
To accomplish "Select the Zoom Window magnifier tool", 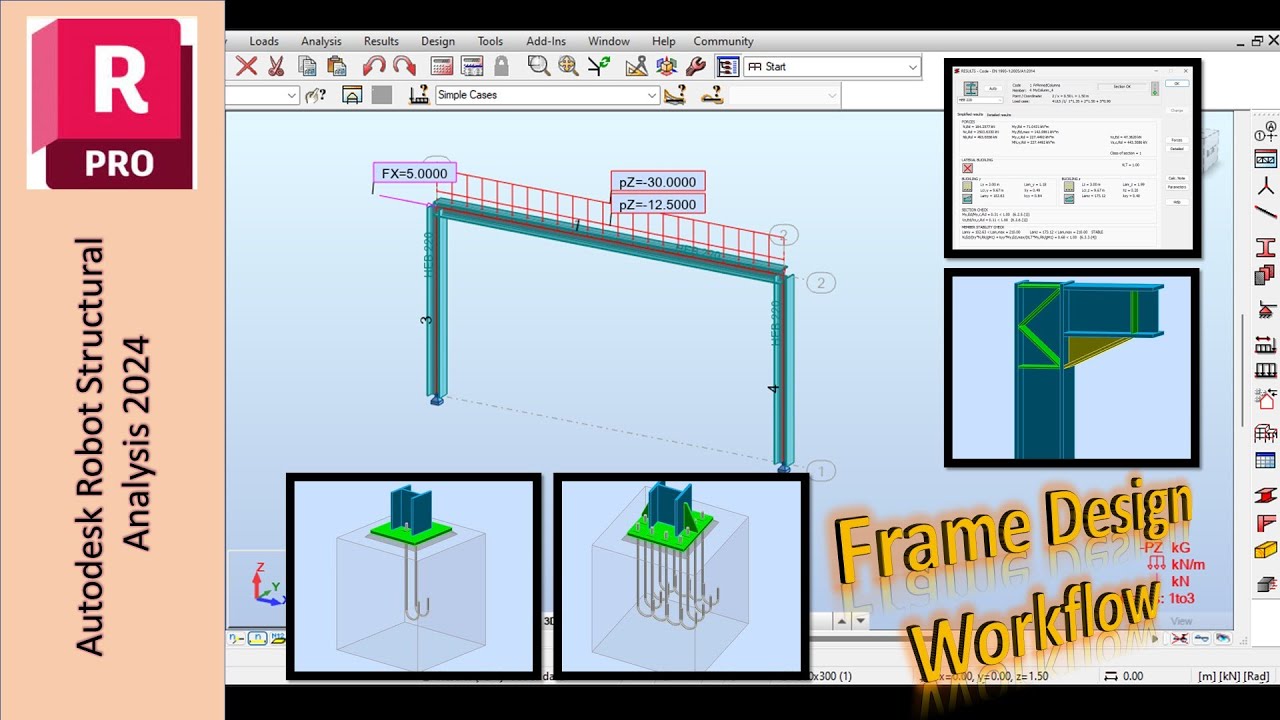I will click(539, 66).
